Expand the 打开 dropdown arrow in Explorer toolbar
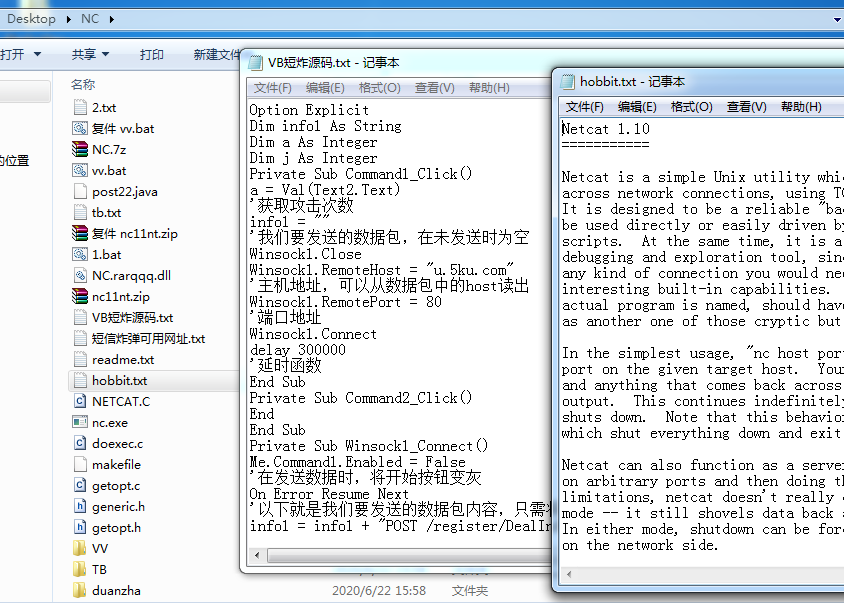 click(37, 54)
